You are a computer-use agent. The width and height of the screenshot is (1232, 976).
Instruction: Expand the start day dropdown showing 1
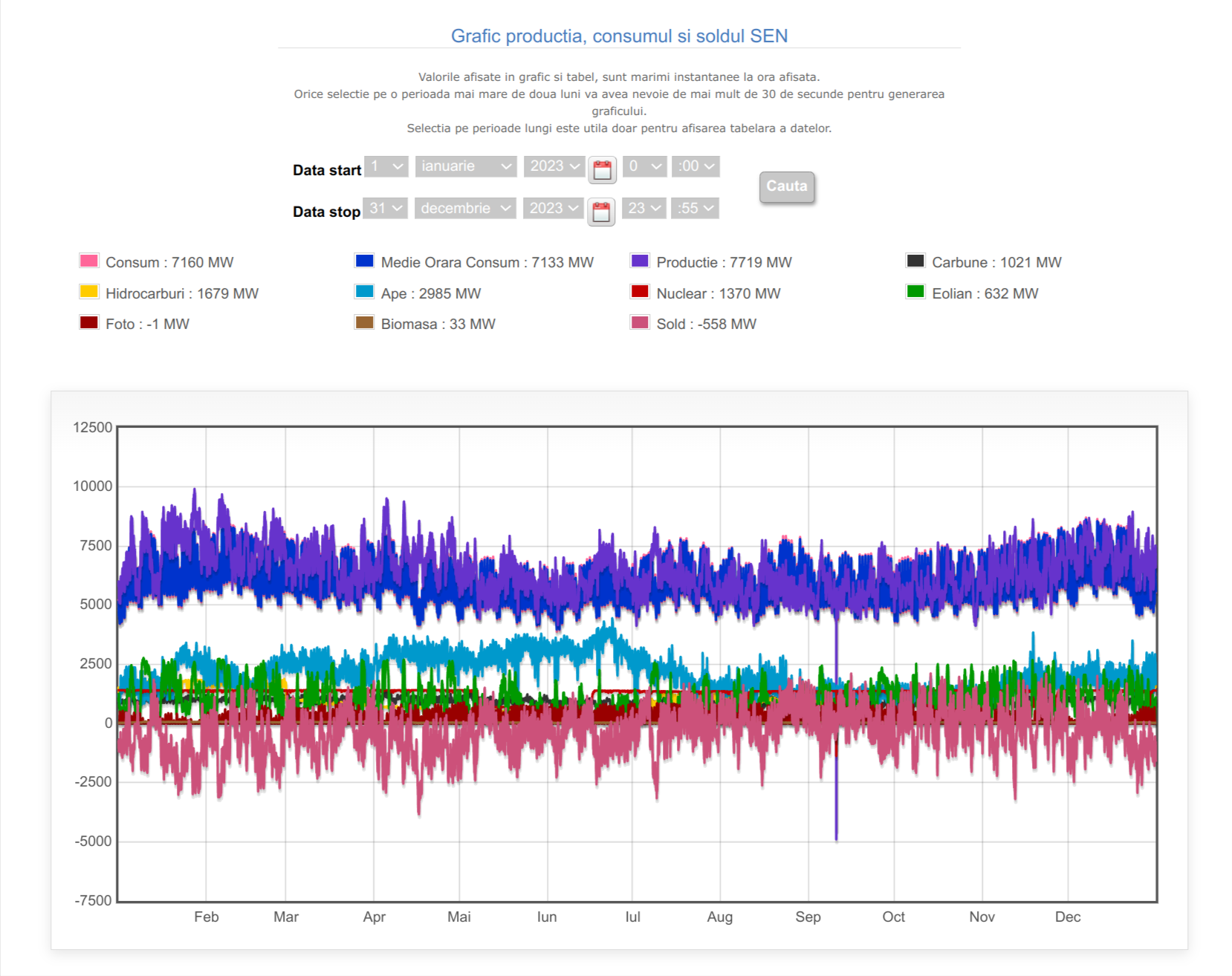386,166
